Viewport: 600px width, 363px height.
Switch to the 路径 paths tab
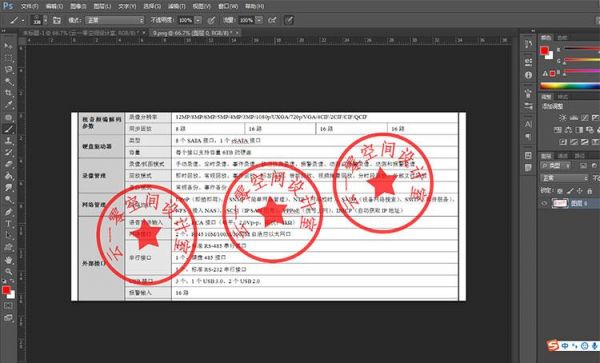(x=579, y=156)
